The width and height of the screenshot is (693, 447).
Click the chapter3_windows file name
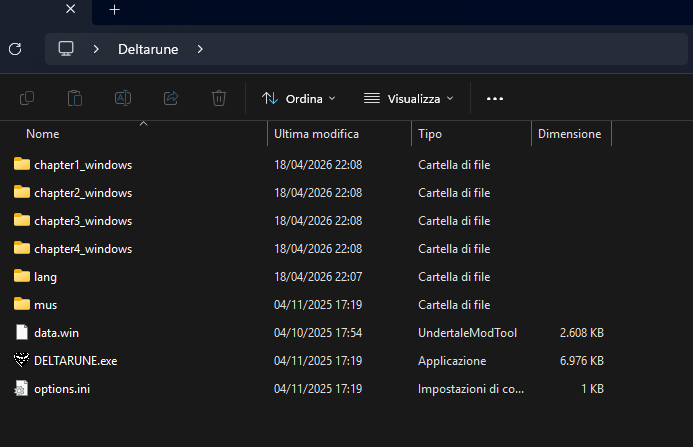tap(83, 221)
